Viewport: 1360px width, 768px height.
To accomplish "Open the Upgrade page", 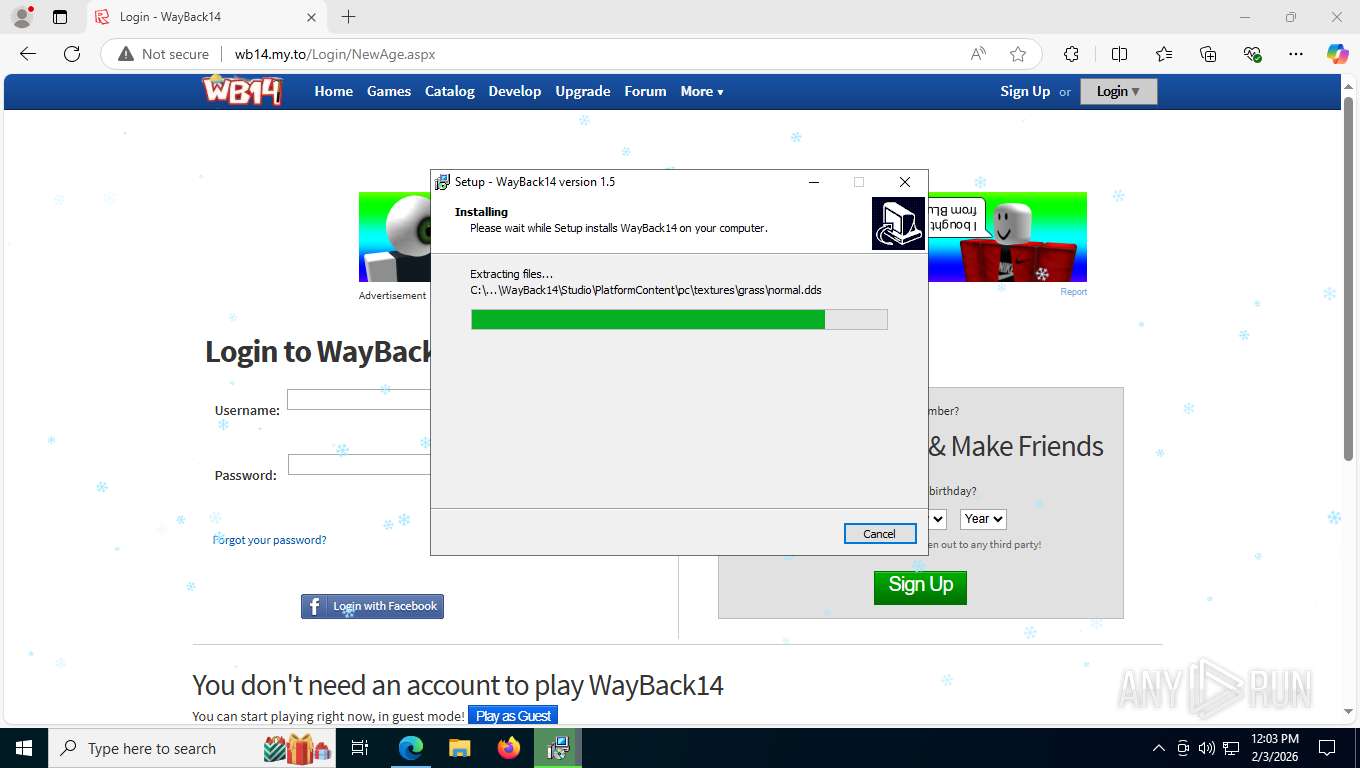I will point(583,91).
